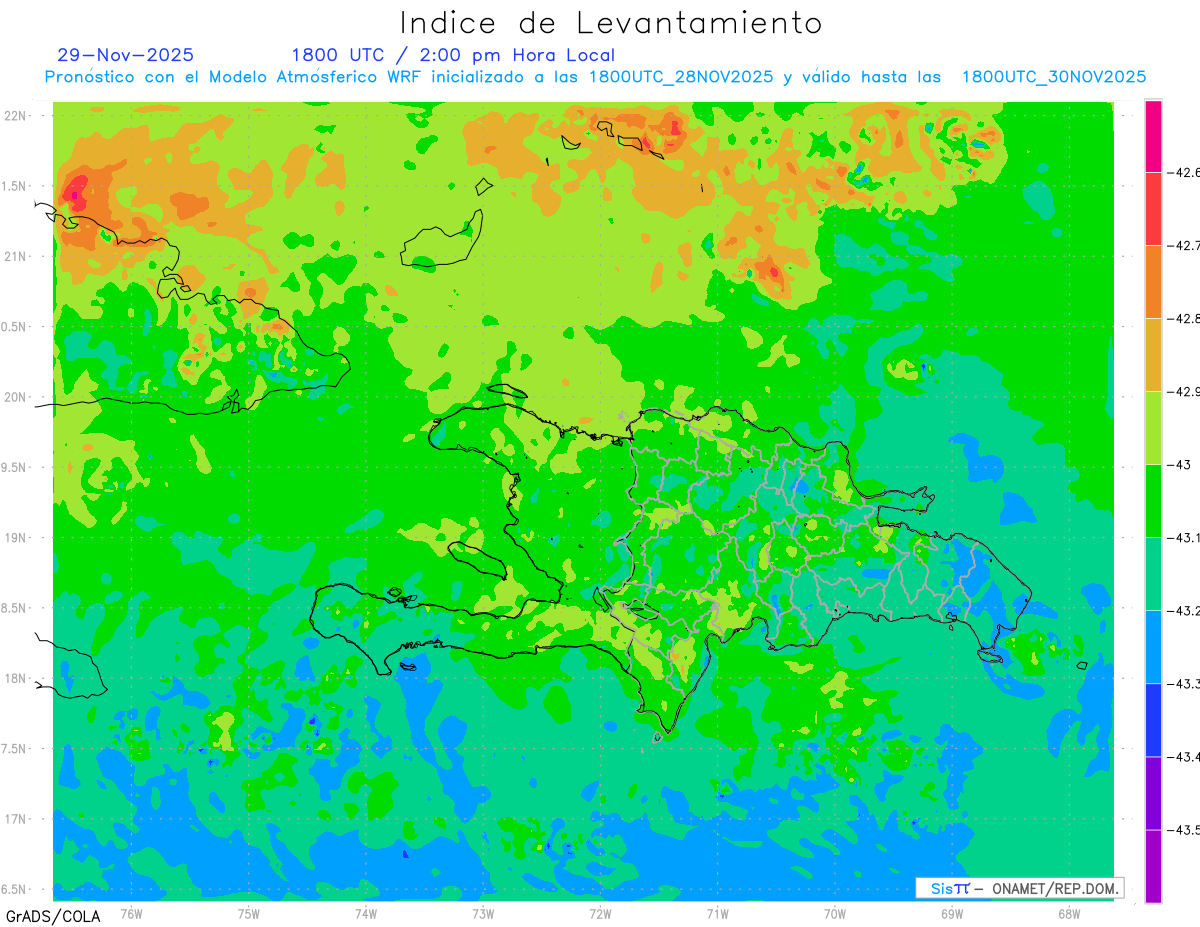Image resolution: width=1200 pixels, height=927 pixels.
Task: Click the dark blue legend swatch
Action: click(x=1153, y=719)
